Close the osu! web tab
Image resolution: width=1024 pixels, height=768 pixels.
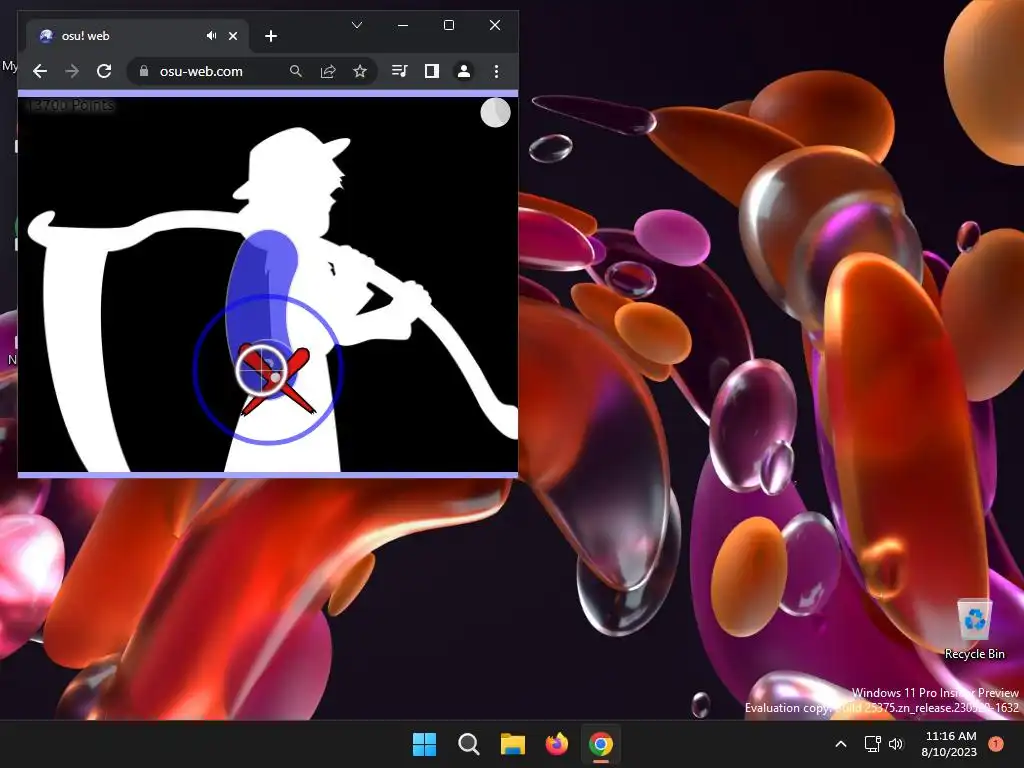point(233,36)
